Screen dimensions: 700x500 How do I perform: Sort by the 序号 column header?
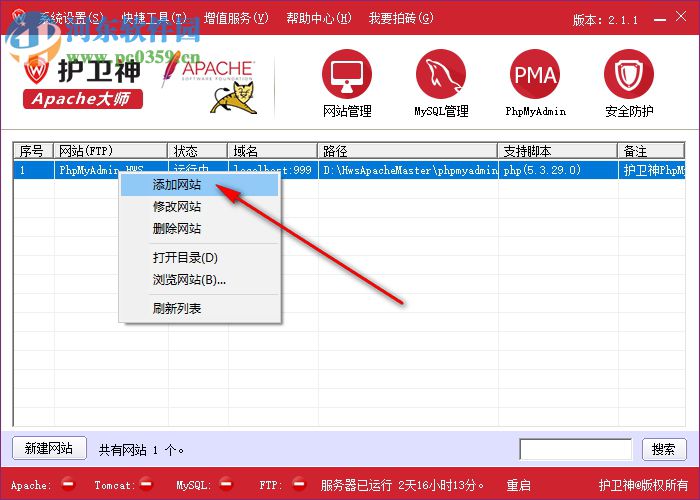click(x=33, y=151)
